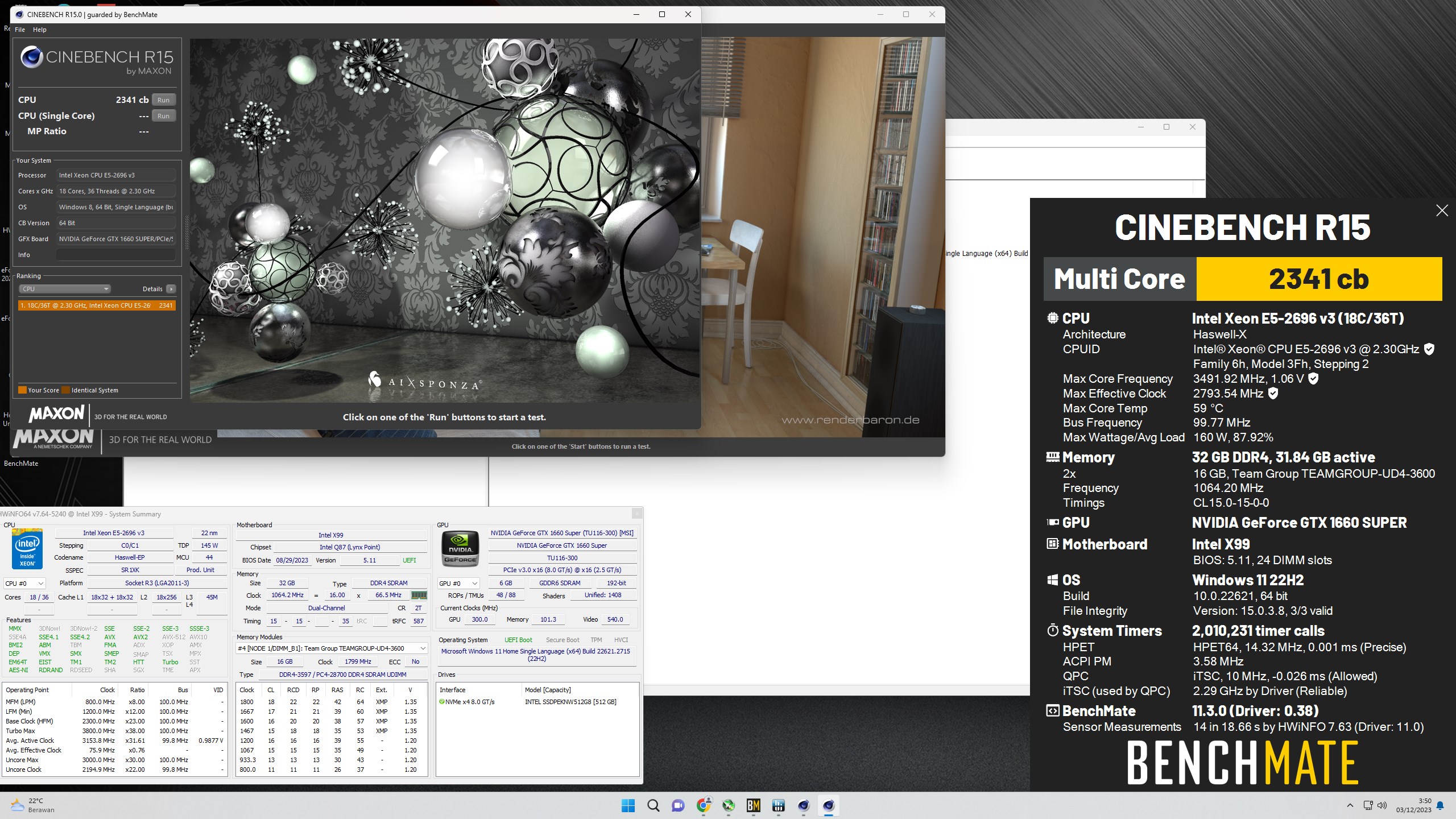Click the Intel Xeon logo in HWiNFO
The image size is (1456, 819).
click(27, 549)
